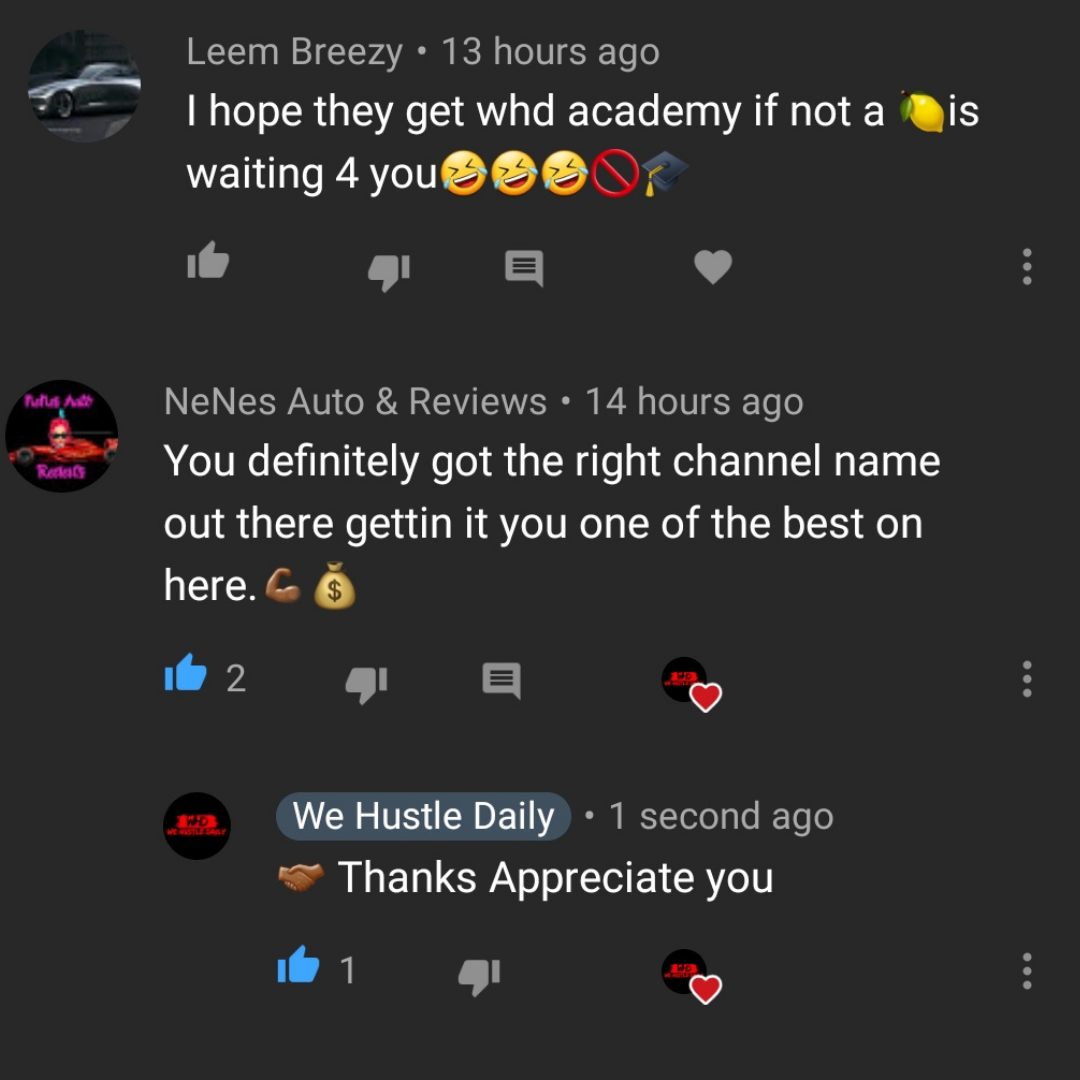
Task: Remove like from NeNes Auto & Reviews comment
Action: pyautogui.click(x=186, y=674)
